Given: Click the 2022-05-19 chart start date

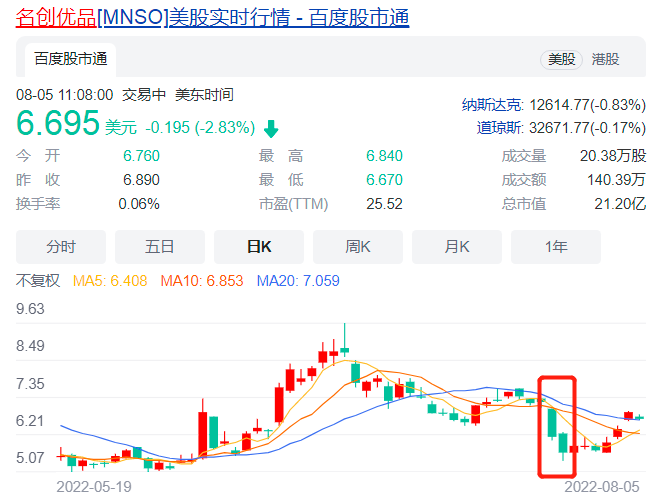Looking at the screenshot, I should point(94,487).
